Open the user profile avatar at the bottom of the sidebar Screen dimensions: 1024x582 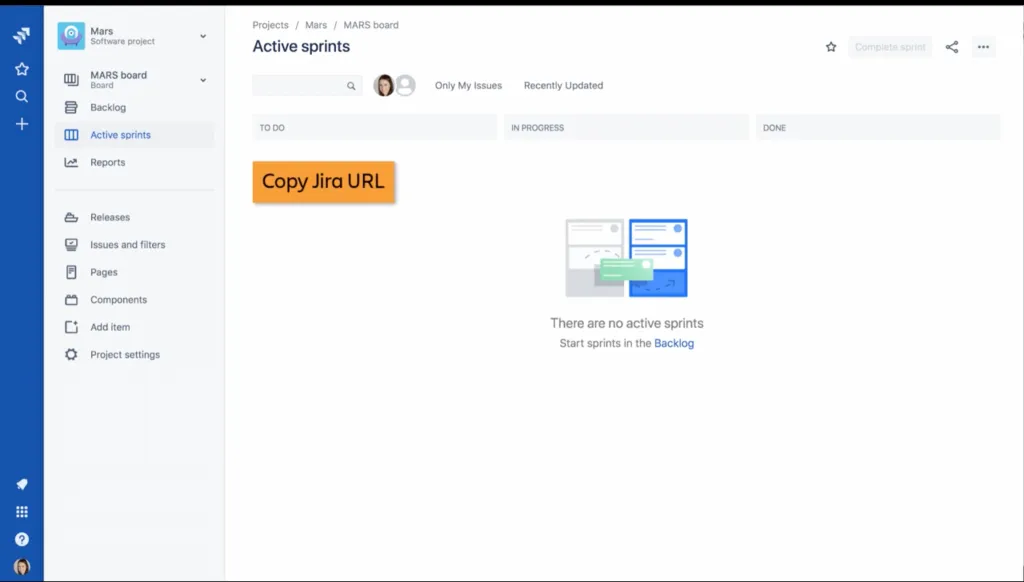[22, 566]
